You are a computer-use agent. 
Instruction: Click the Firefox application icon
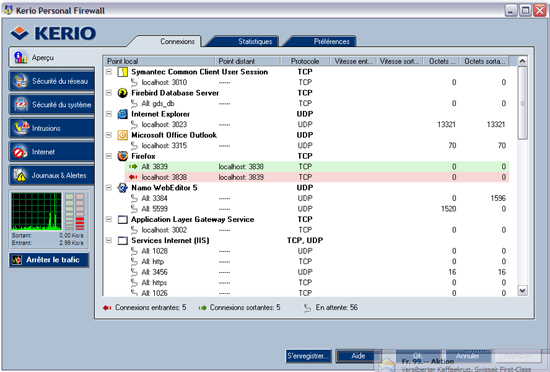tap(122, 156)
